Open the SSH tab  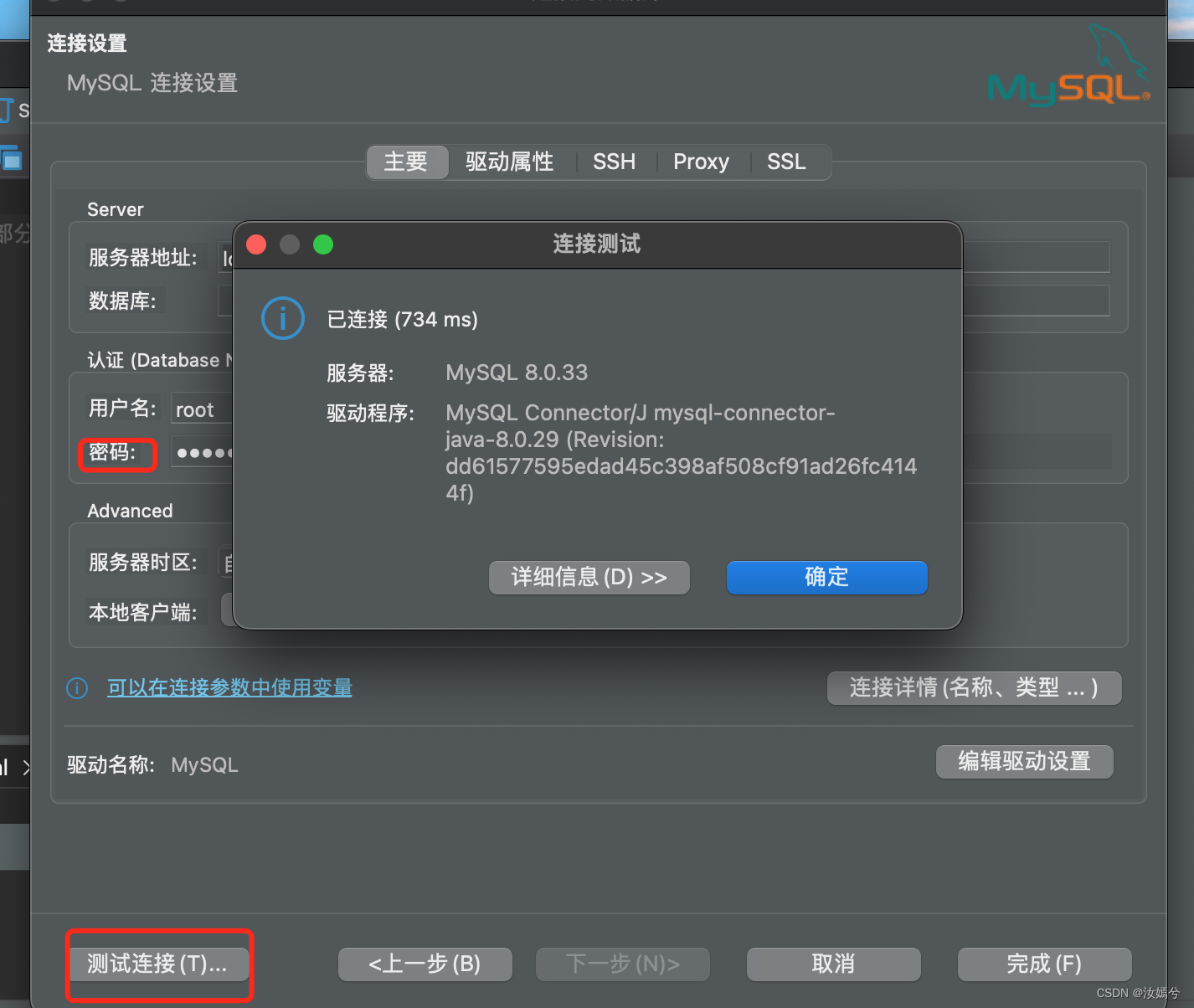click(x=614, y=162)
